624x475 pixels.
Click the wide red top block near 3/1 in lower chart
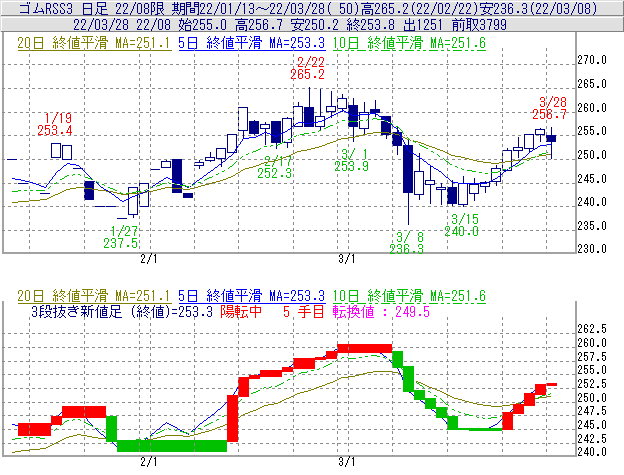click(365, 348)
